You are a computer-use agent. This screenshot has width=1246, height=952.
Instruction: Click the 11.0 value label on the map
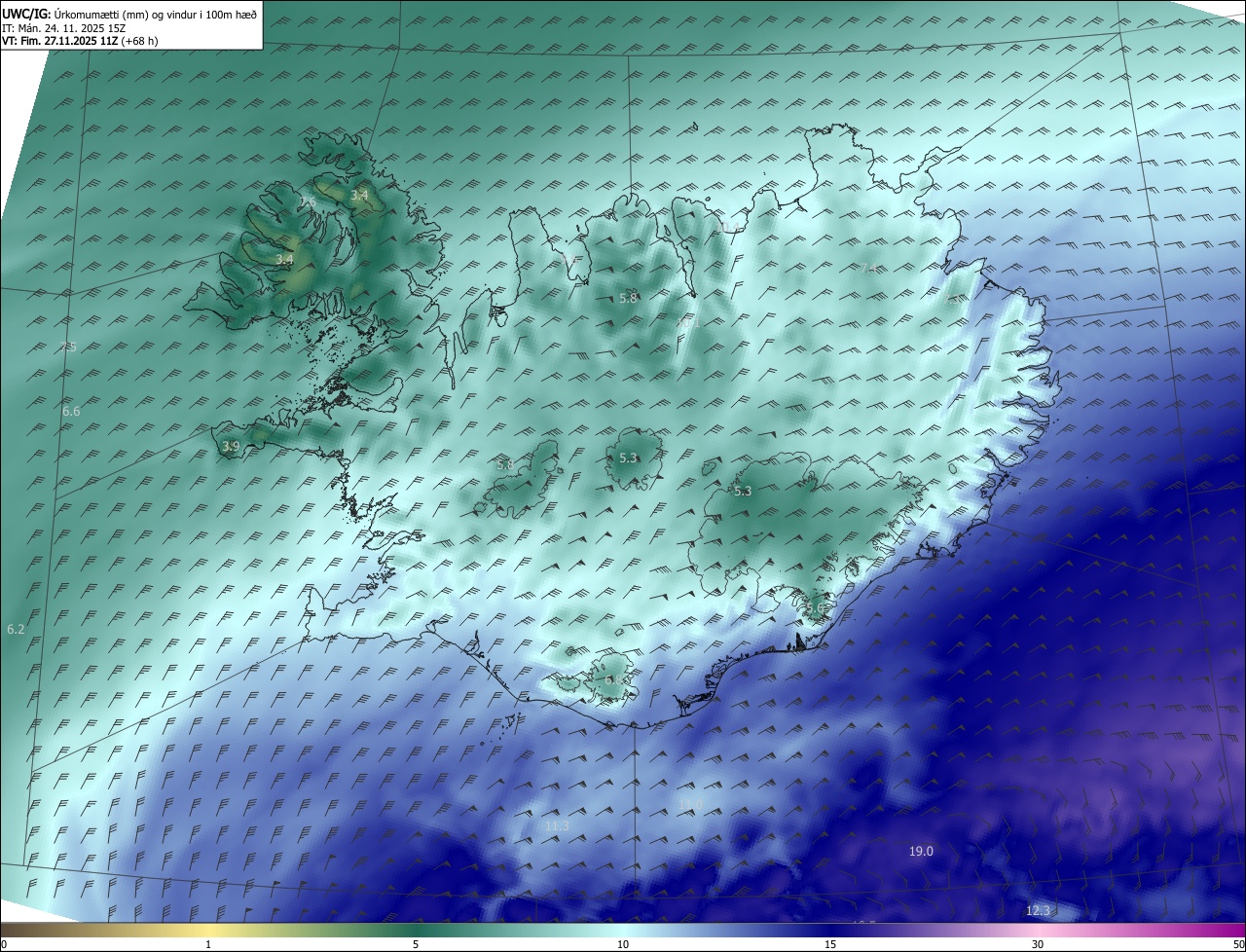point(690,804)
